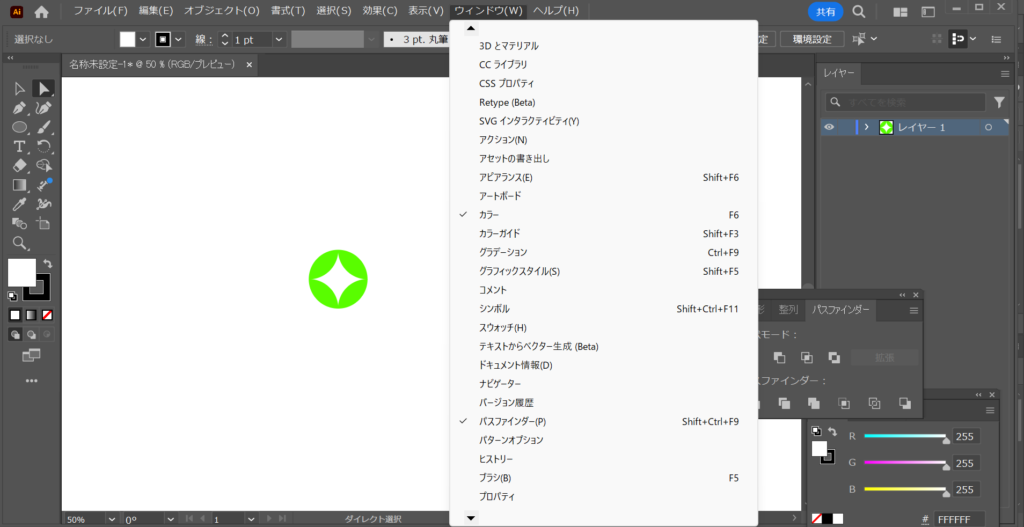Filter layers using funnel icon
1024x527 pixels.
click(999, 102)
